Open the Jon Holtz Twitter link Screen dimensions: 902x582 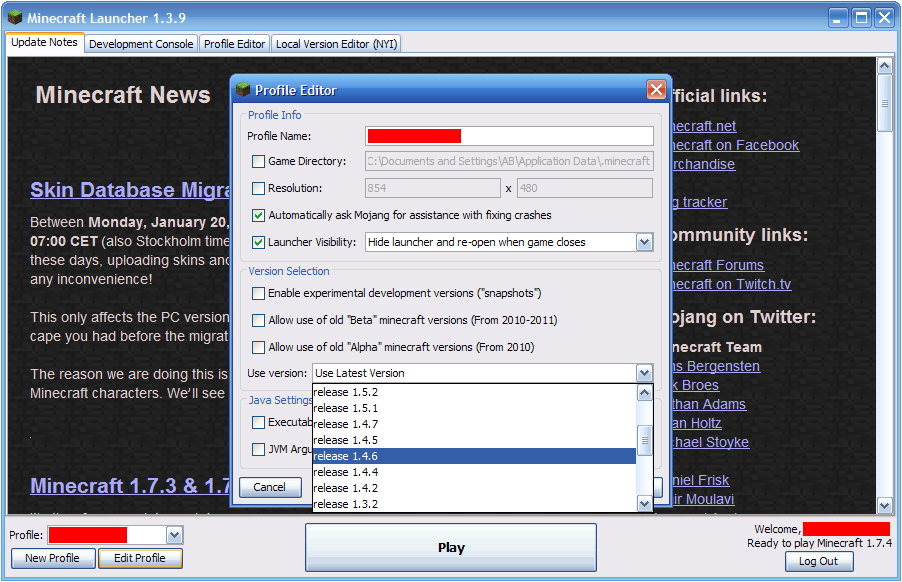pos(696,424)
